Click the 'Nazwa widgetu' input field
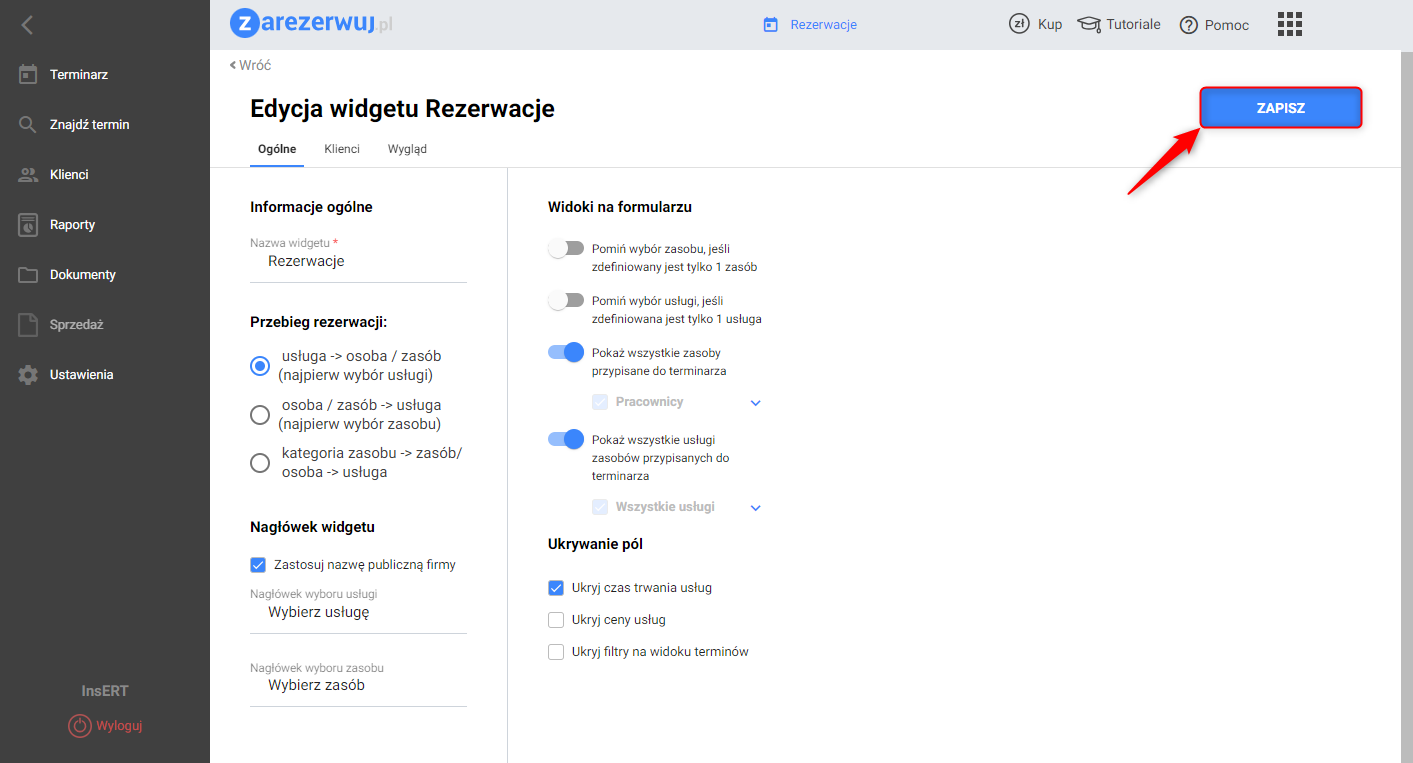The height and width of the screenshot is (763, 1413). click(x=358, y=262)
